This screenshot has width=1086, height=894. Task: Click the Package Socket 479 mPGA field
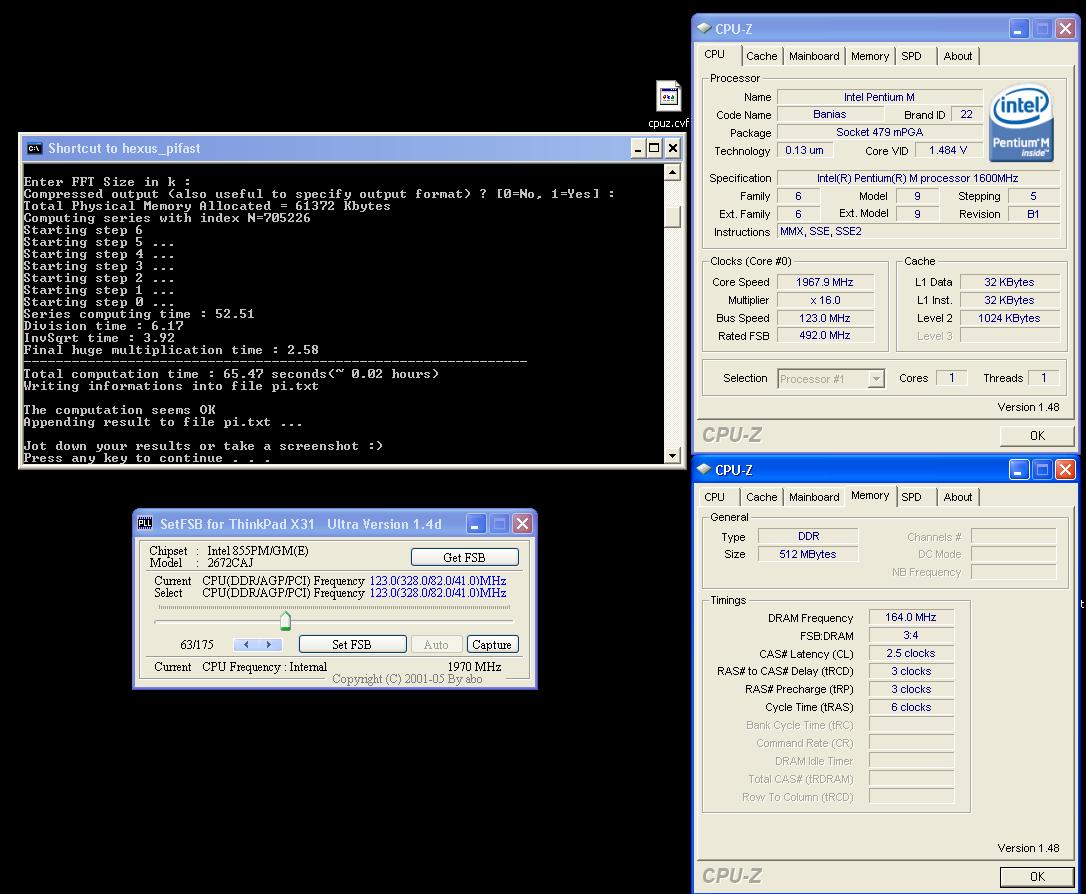click(x=880, y=132)
